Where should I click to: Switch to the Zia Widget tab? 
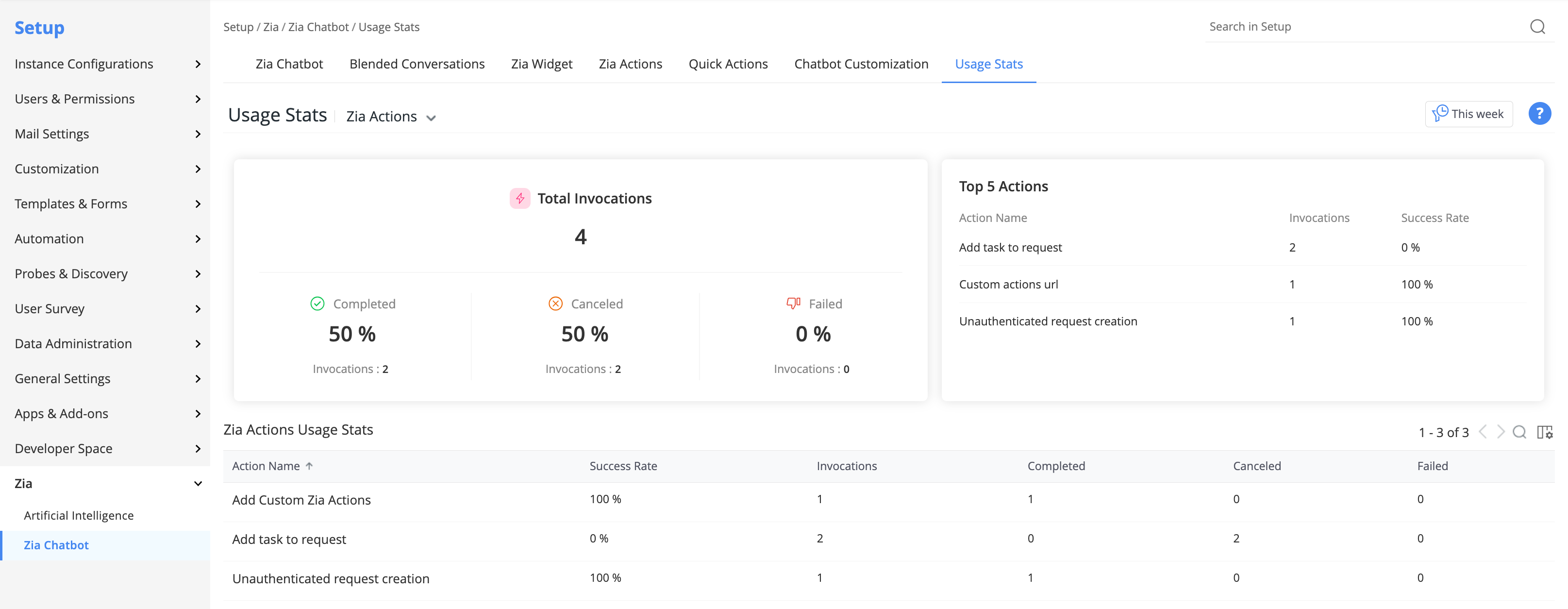click(541, 64)
